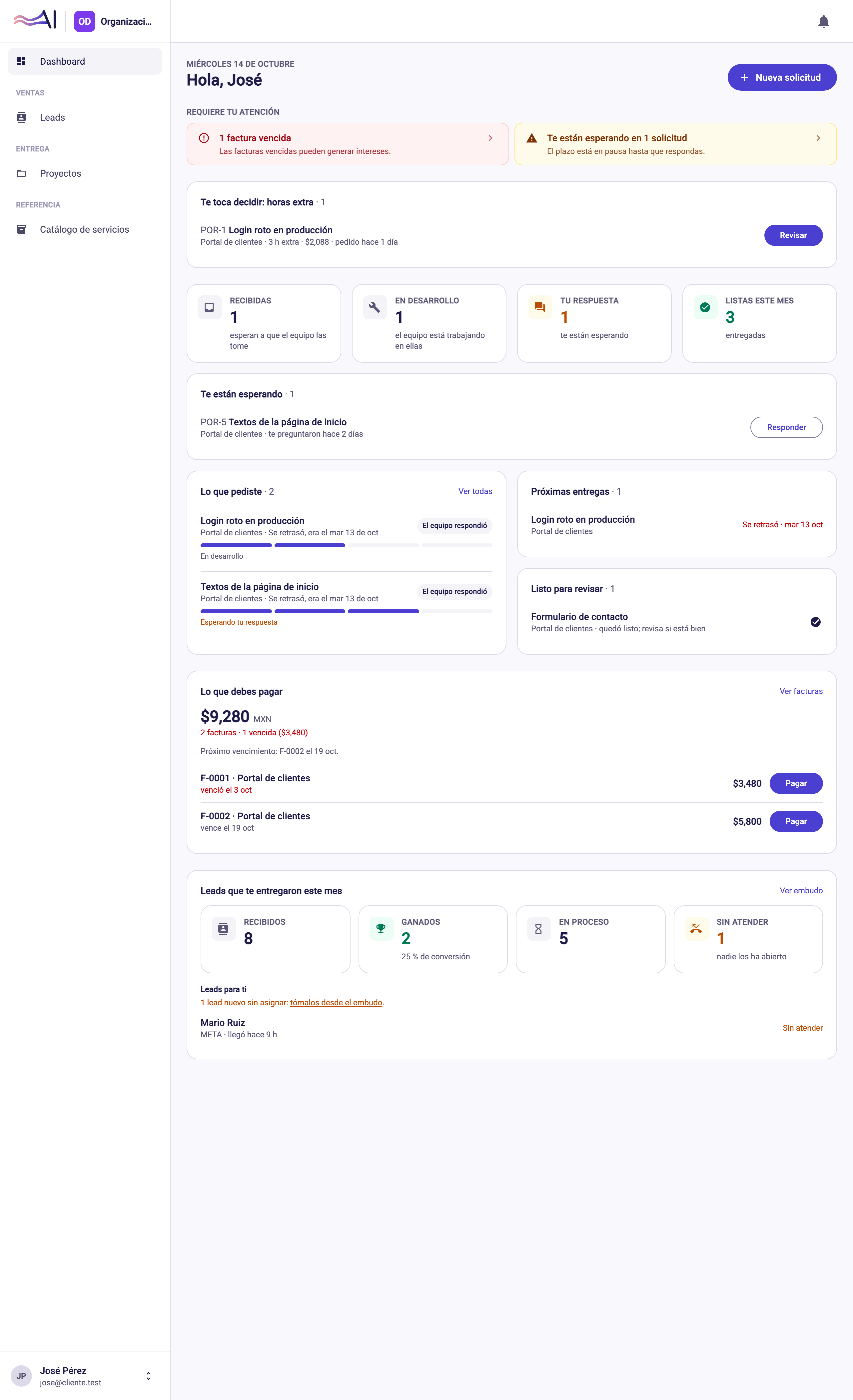
Task: Click the inbox icon on the Recibidas card
Action: point(210,307)
